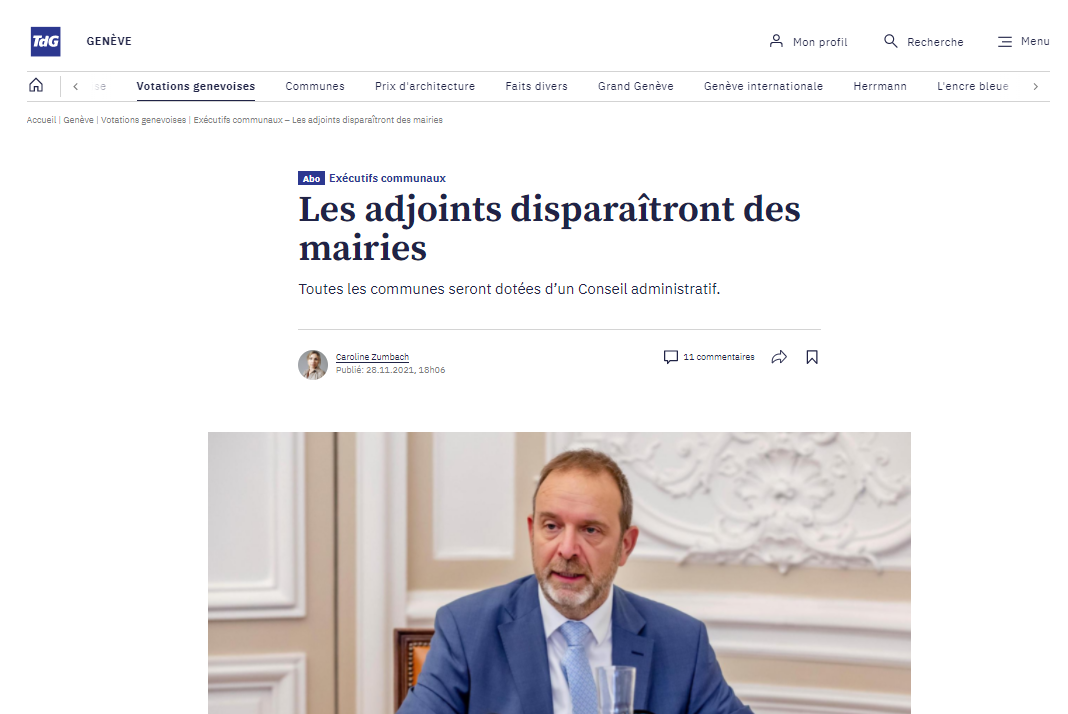Click the Recherche magnifier icon
Image resolution: width=1068 pixels, height=714 pixels.
[890, 41]
